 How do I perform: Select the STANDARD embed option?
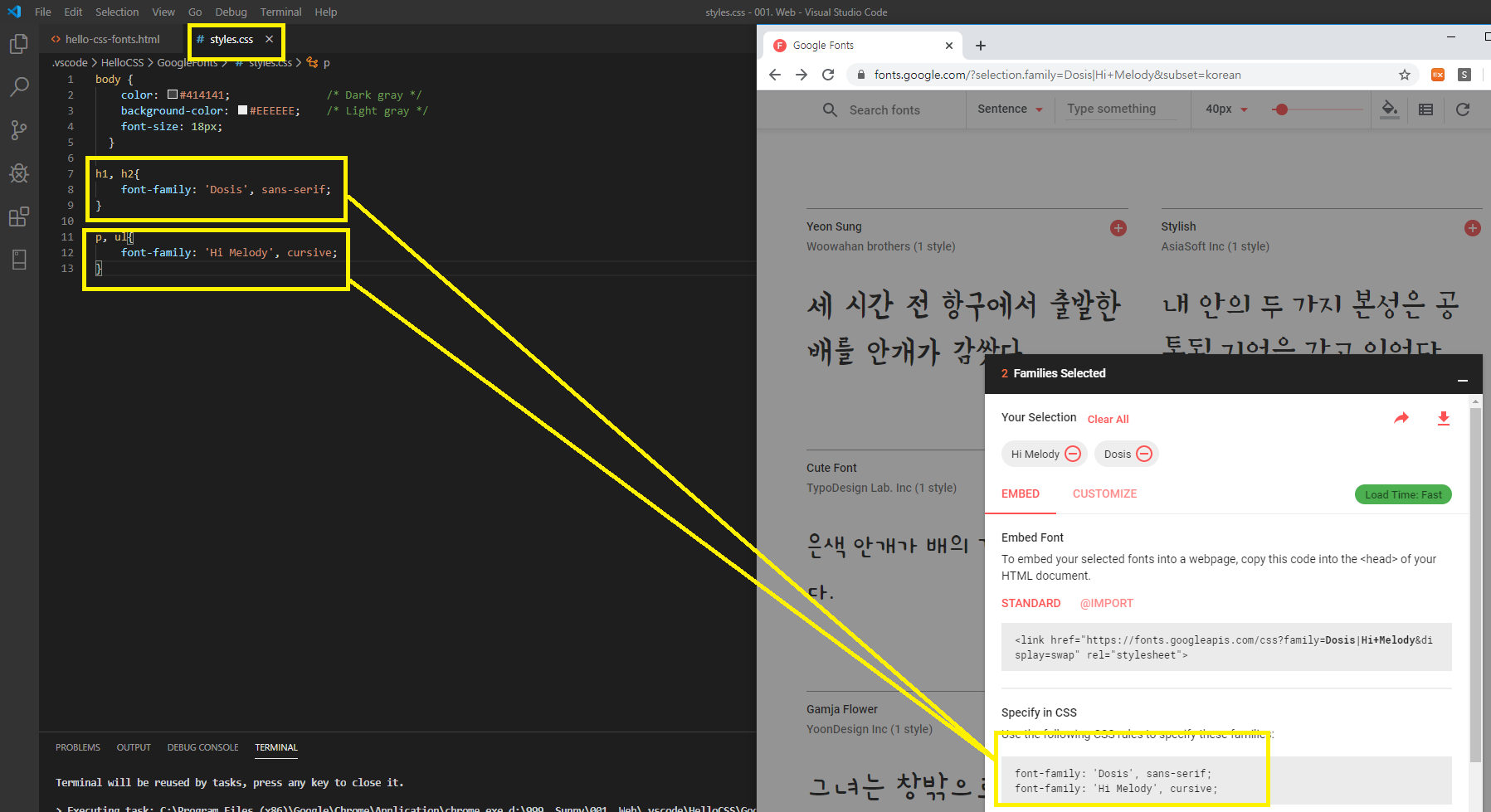pos(1031,603)
